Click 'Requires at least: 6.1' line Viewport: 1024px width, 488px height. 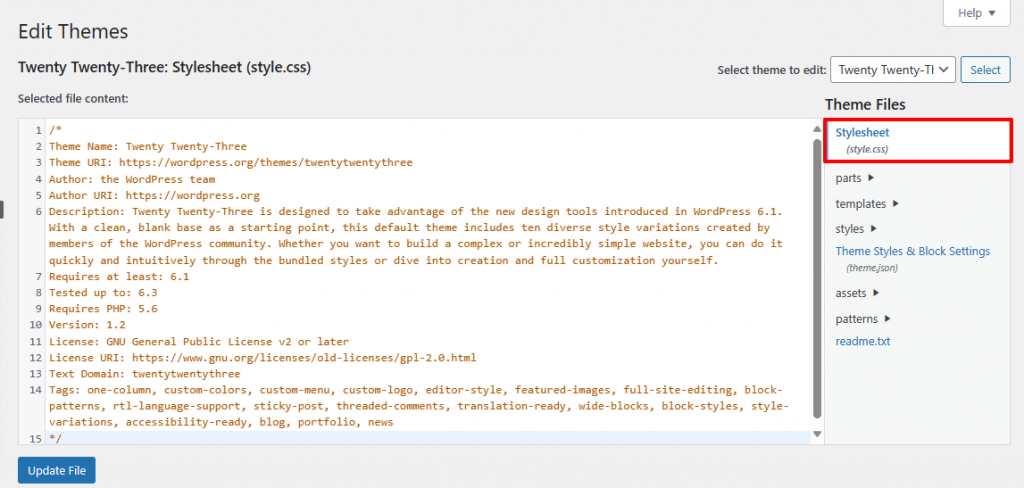pyautogui.click(x=119, y=276)
